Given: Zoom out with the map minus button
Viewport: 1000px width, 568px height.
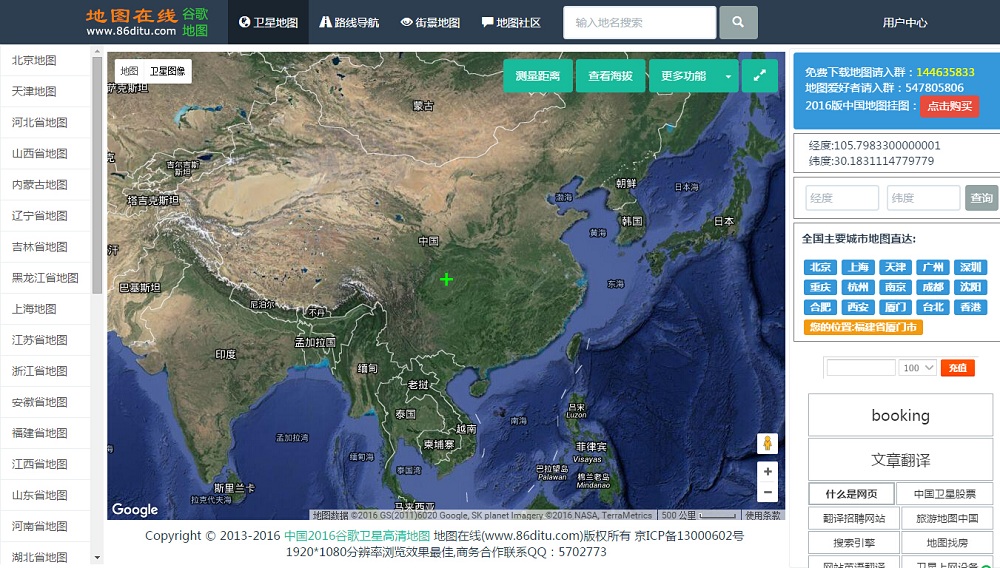Looking at the screenshot, I should pyautogui.click(x=767, y=492).
